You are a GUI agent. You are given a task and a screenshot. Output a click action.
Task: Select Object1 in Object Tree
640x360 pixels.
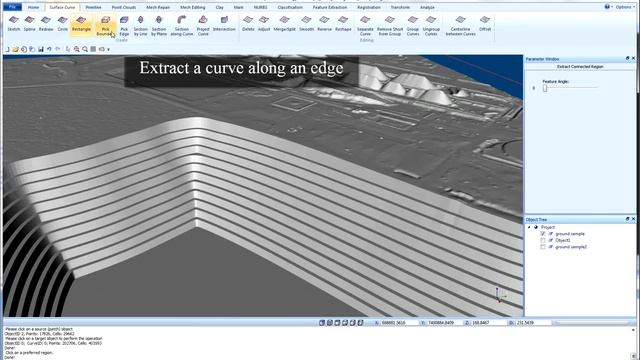[562, 240]
